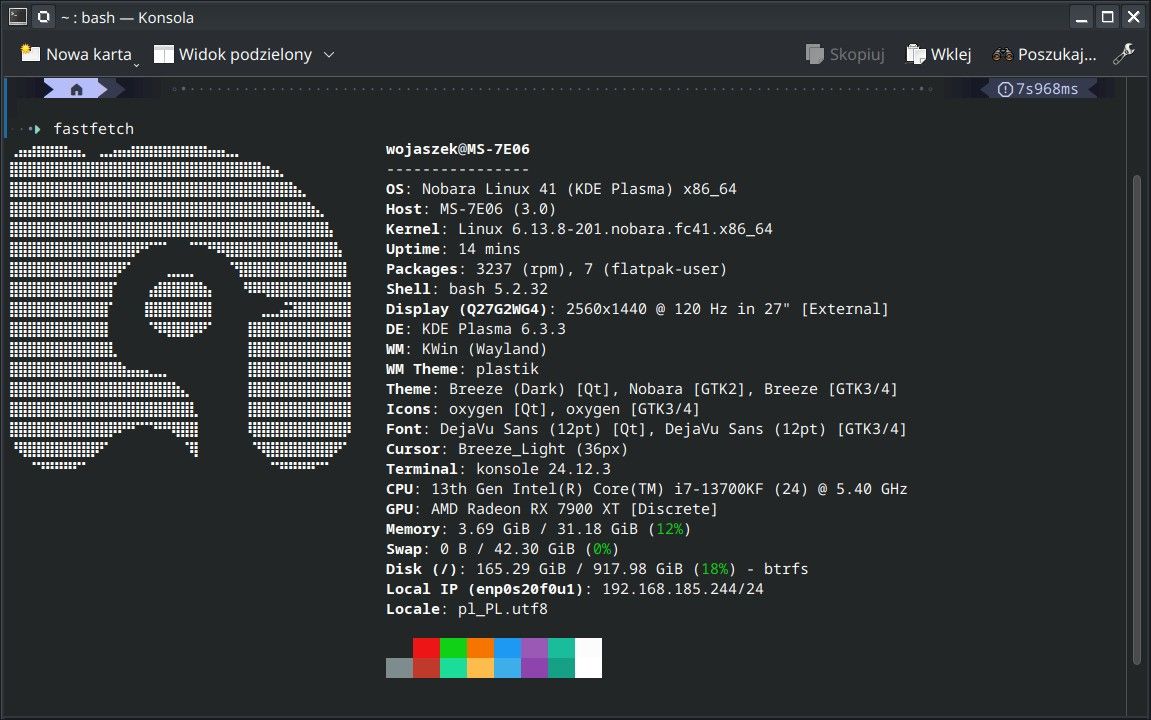Click the Host value "MS-7E06 (3.0)"
The height and width of the screenshot is (720, 1151).
(x=498, y=209)
